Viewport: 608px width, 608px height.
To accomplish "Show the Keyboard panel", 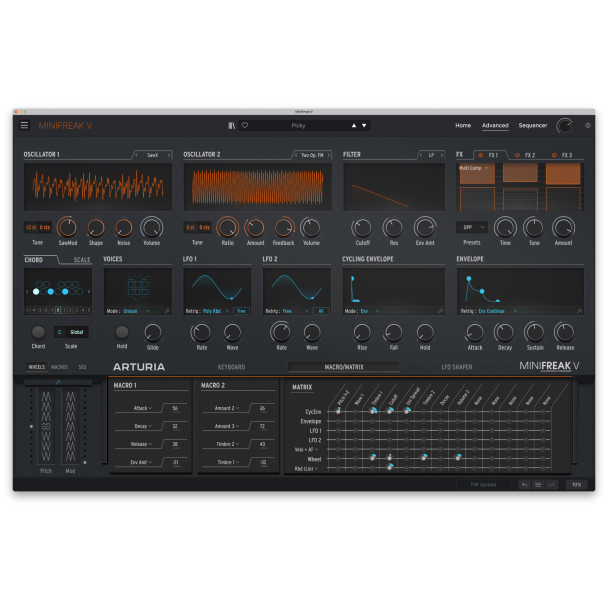I will click(231, 367).
